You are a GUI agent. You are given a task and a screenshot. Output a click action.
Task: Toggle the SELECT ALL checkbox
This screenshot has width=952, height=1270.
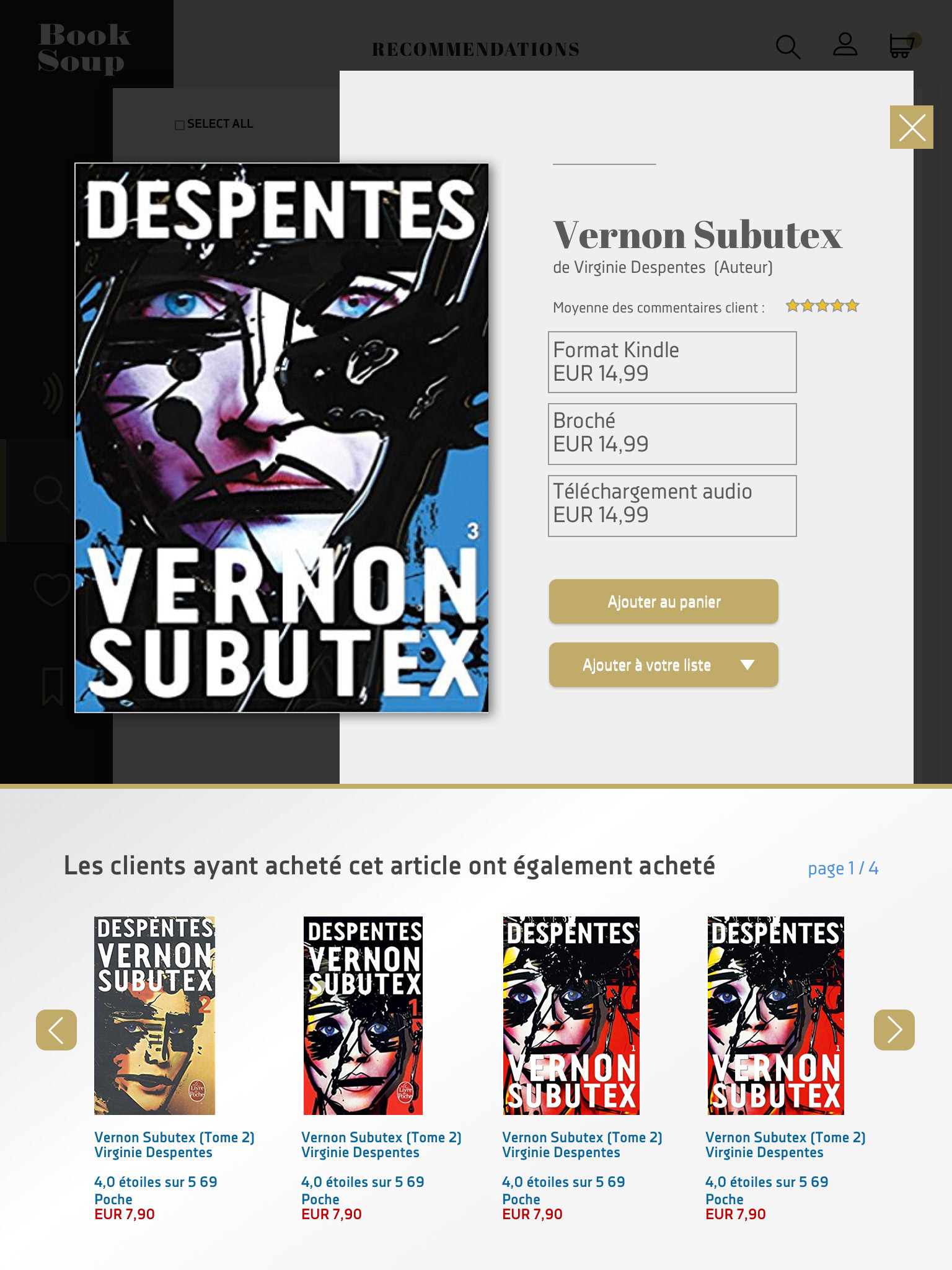[x=180, y=125]
